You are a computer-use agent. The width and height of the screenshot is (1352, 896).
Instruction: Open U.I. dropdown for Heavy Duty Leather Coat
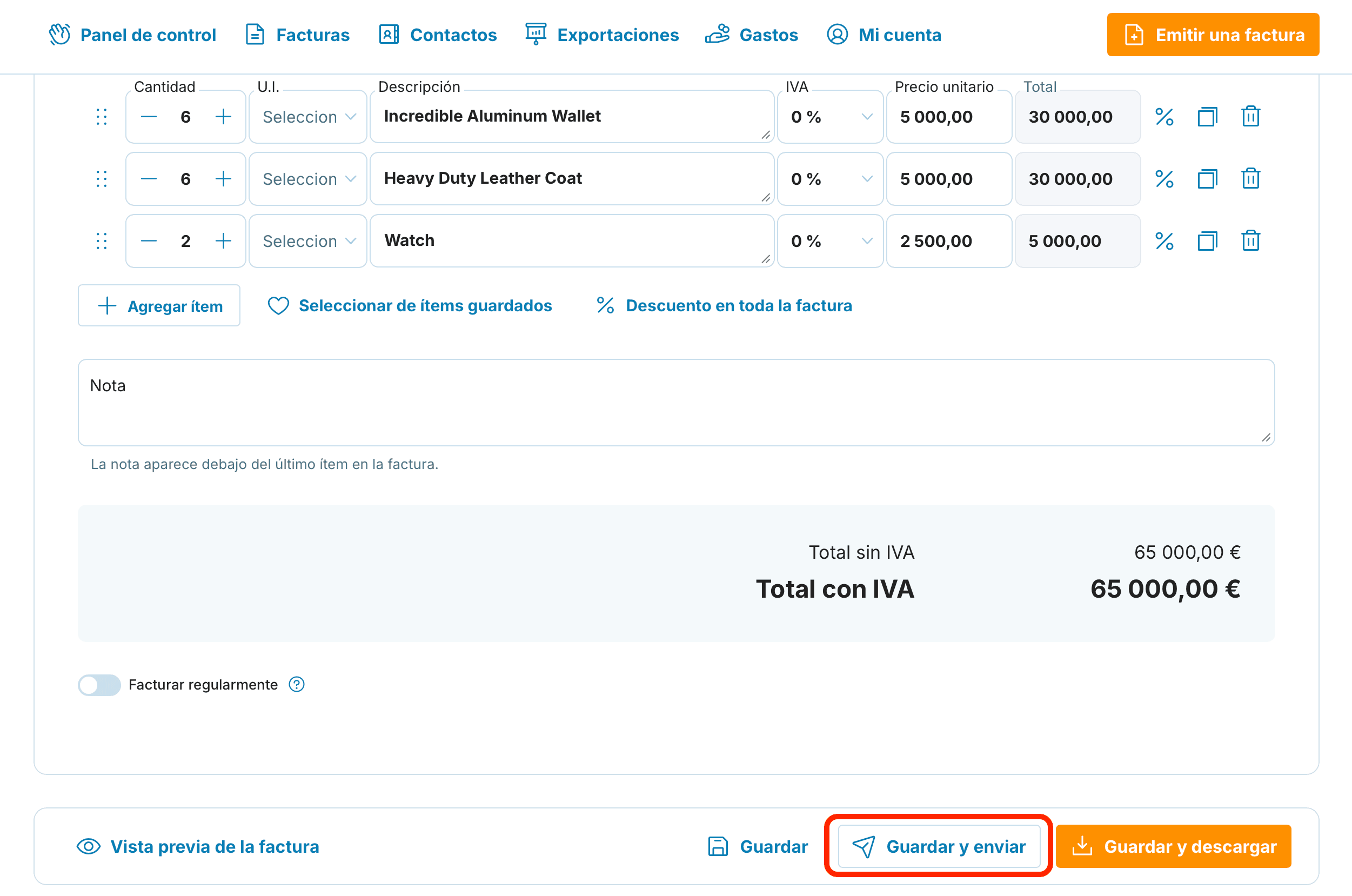tap(308, 179)
